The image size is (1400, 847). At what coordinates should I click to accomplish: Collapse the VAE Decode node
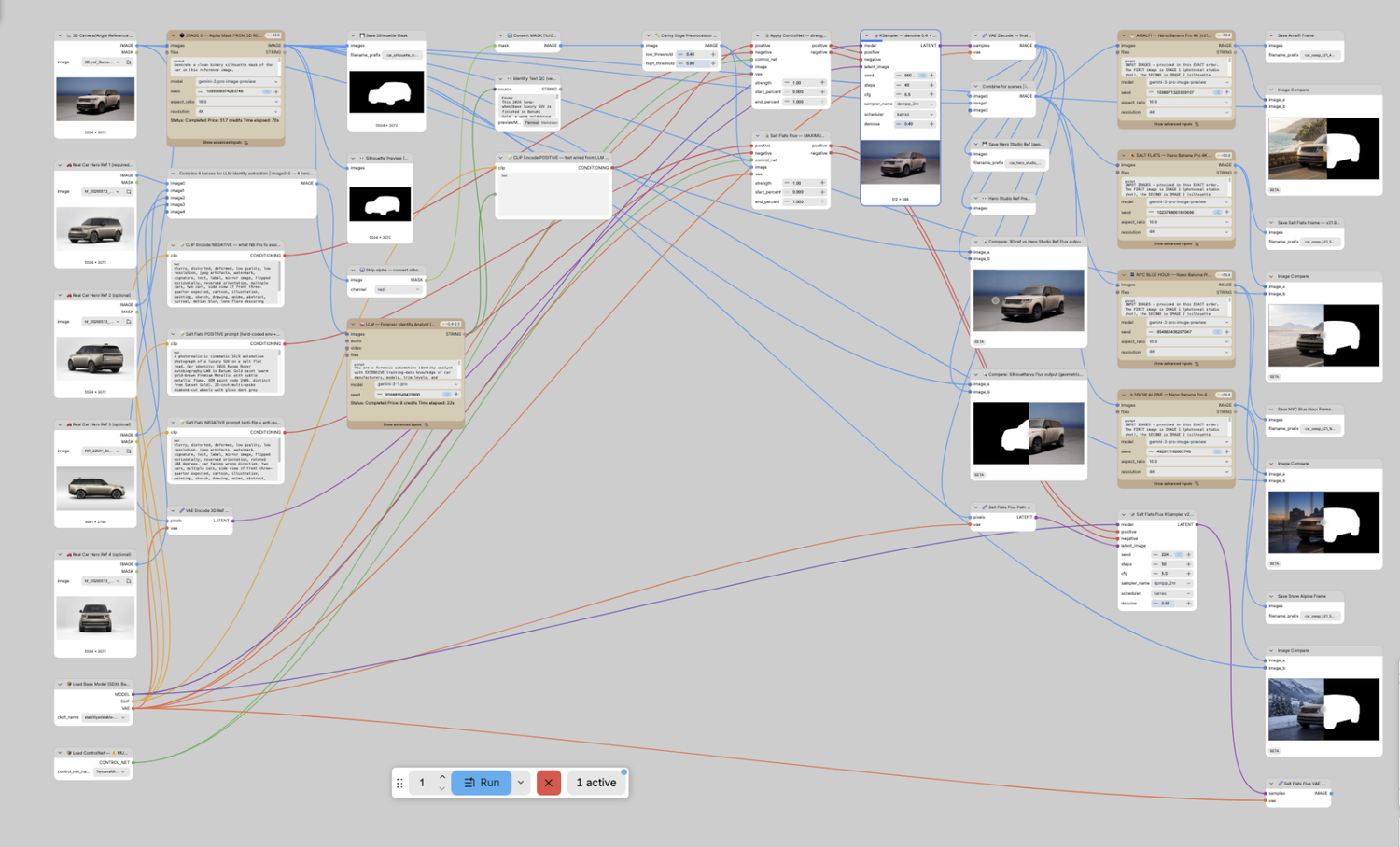[976, 35]
